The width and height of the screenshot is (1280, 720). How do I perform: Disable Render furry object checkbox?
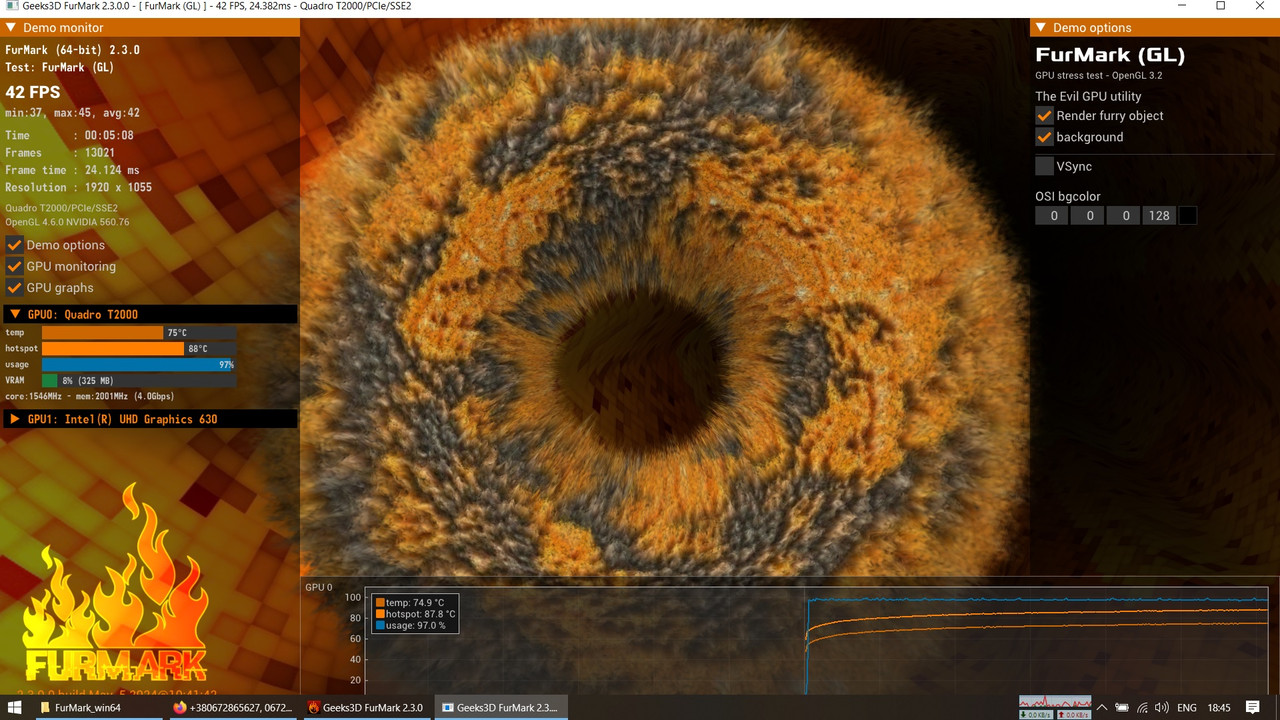[x=1044, y=115]
